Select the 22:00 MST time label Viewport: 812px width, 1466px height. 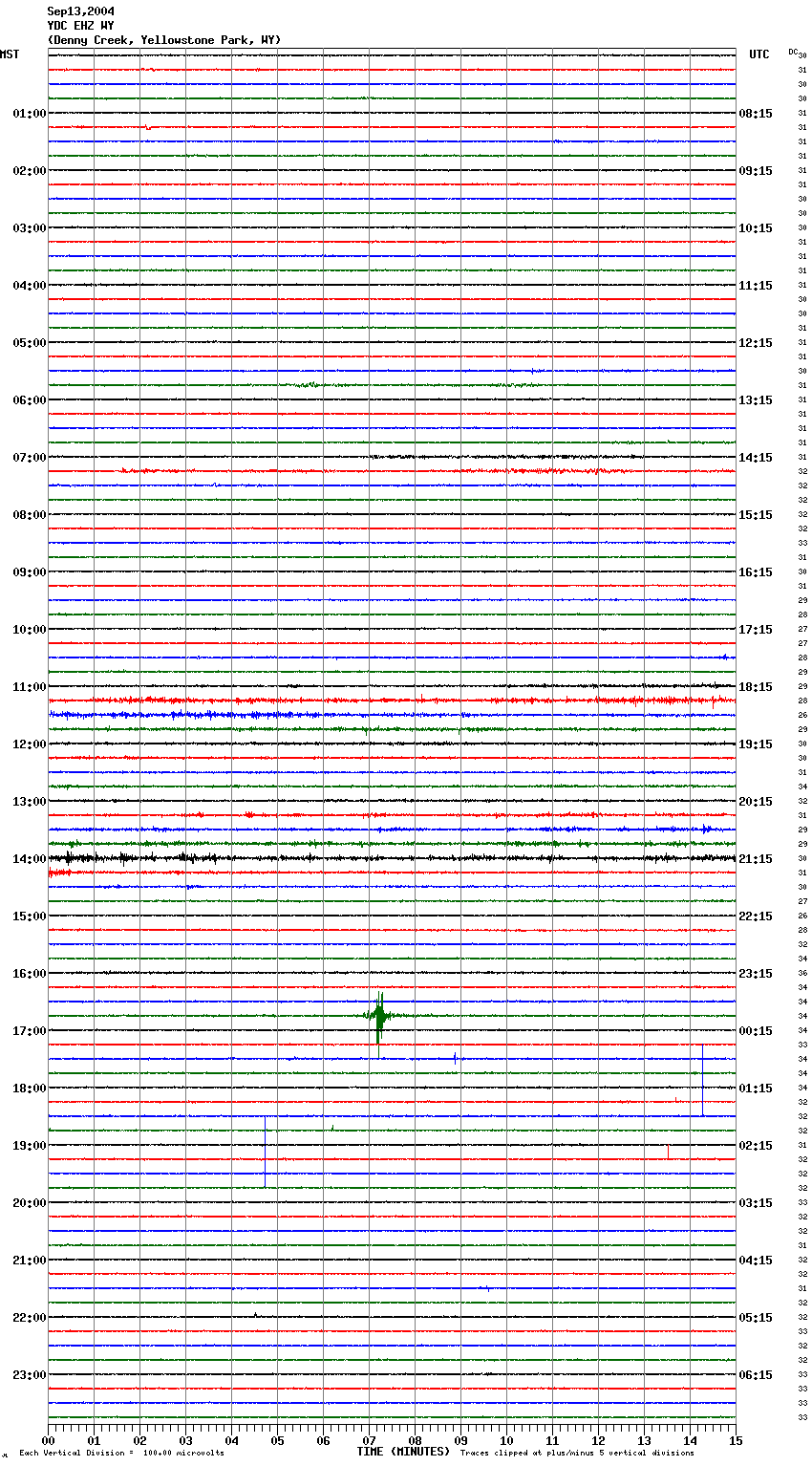[30, 1318]
